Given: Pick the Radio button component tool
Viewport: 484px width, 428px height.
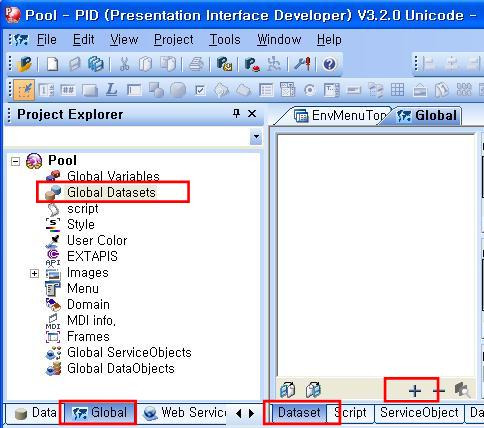Looking at the screenshot, I should click(310, 90).
